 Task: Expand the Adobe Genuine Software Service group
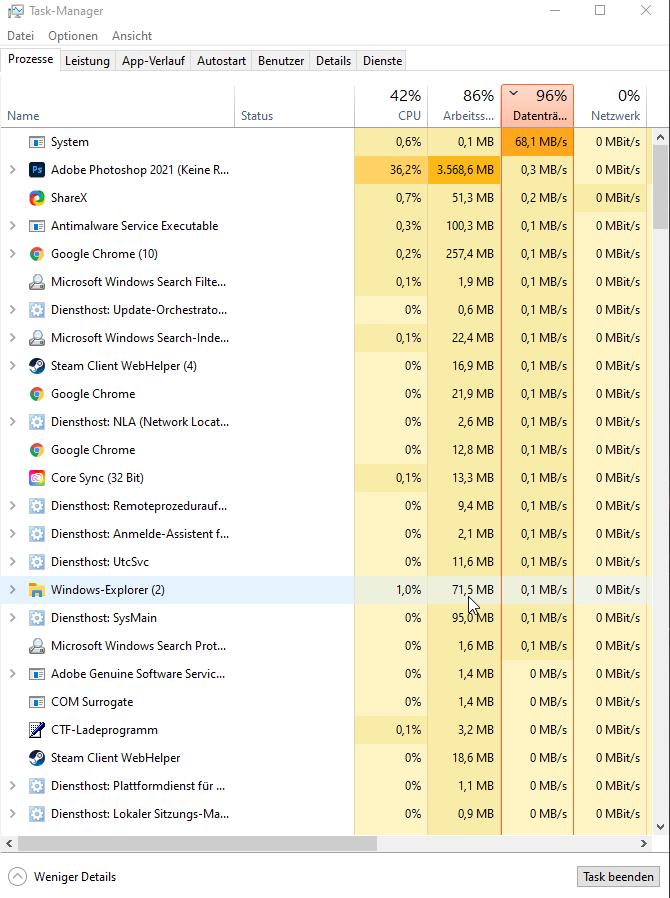pos(13,674)
